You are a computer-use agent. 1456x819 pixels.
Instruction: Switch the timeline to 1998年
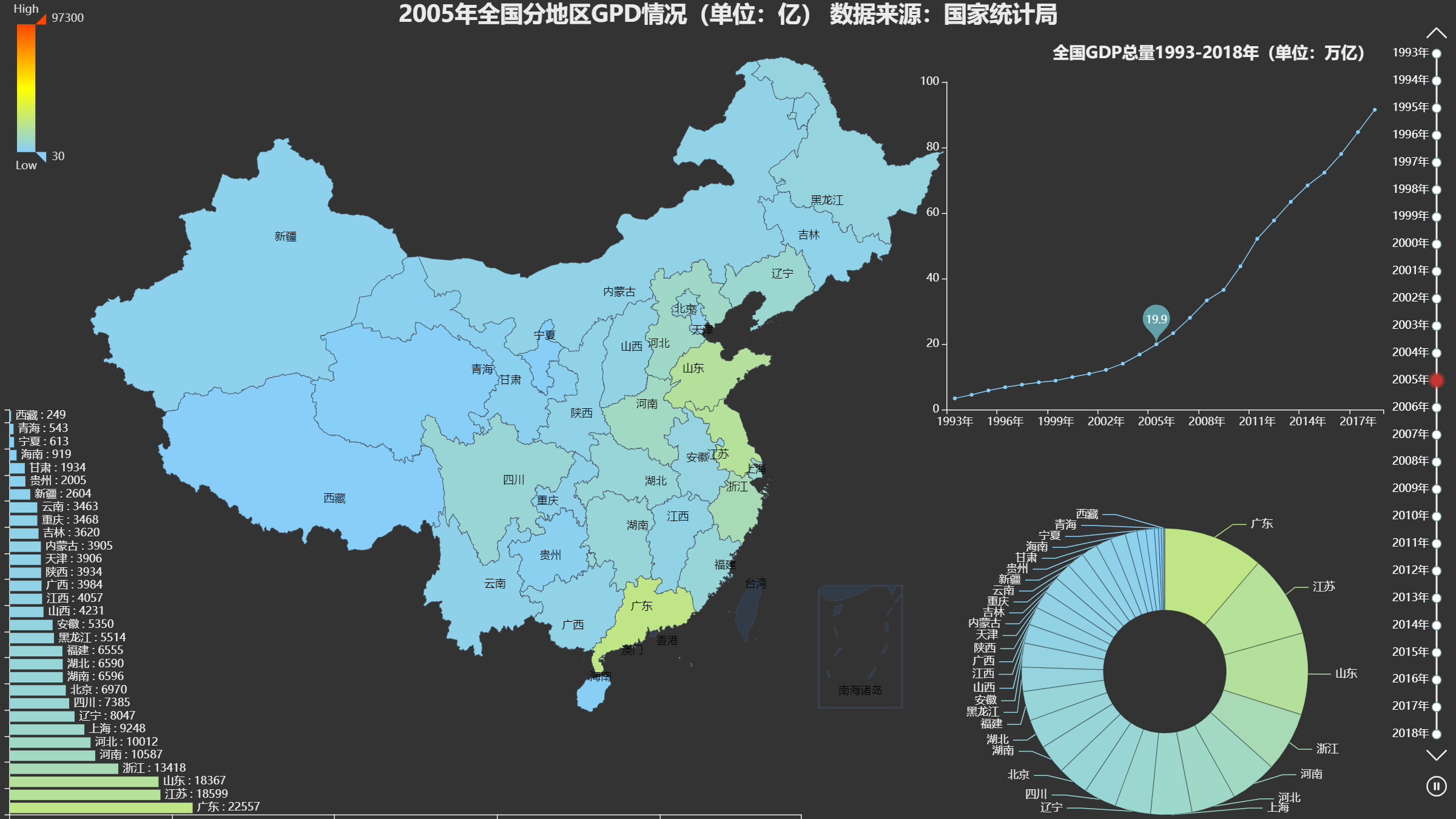[x=1435, y=188]
